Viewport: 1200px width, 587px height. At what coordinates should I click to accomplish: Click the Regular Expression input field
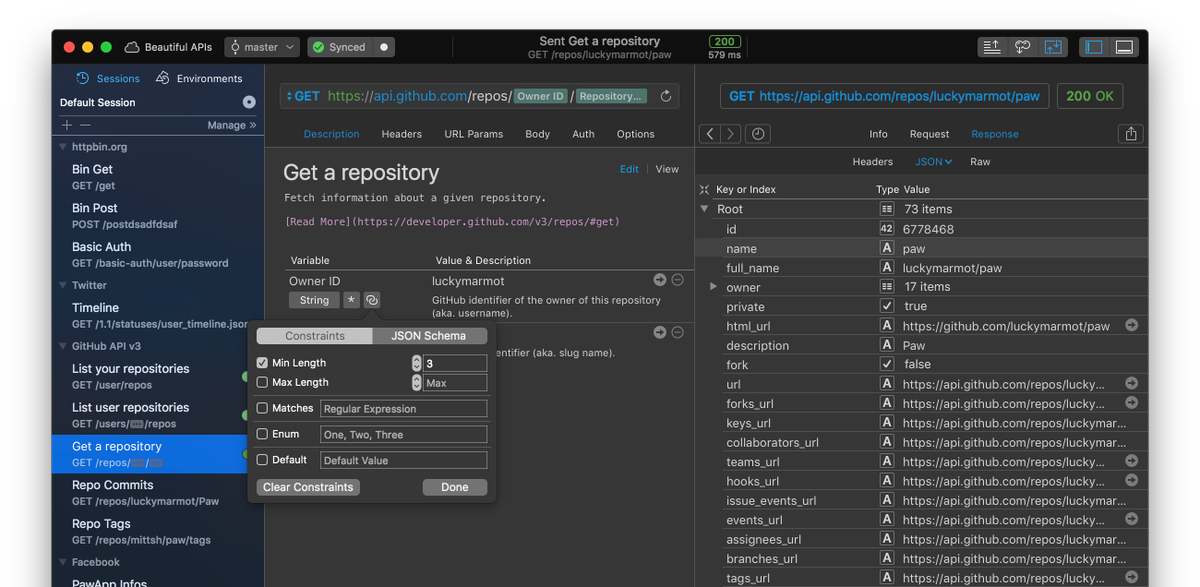click(403, 408)
